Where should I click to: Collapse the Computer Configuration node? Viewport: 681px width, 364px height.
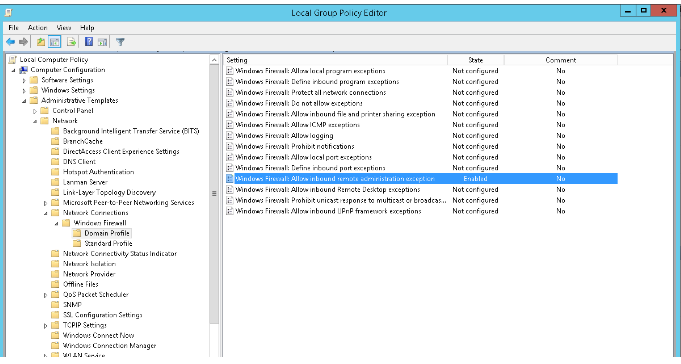(x=13, y=70)
